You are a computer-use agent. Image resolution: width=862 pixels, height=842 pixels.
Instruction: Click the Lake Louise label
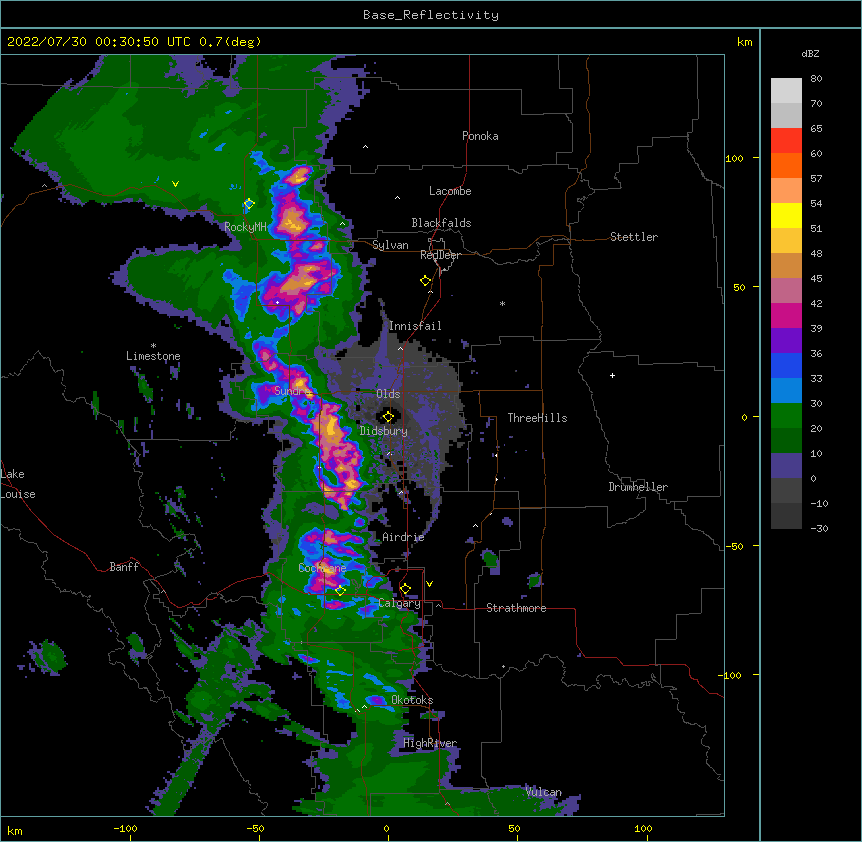[18, 484]
